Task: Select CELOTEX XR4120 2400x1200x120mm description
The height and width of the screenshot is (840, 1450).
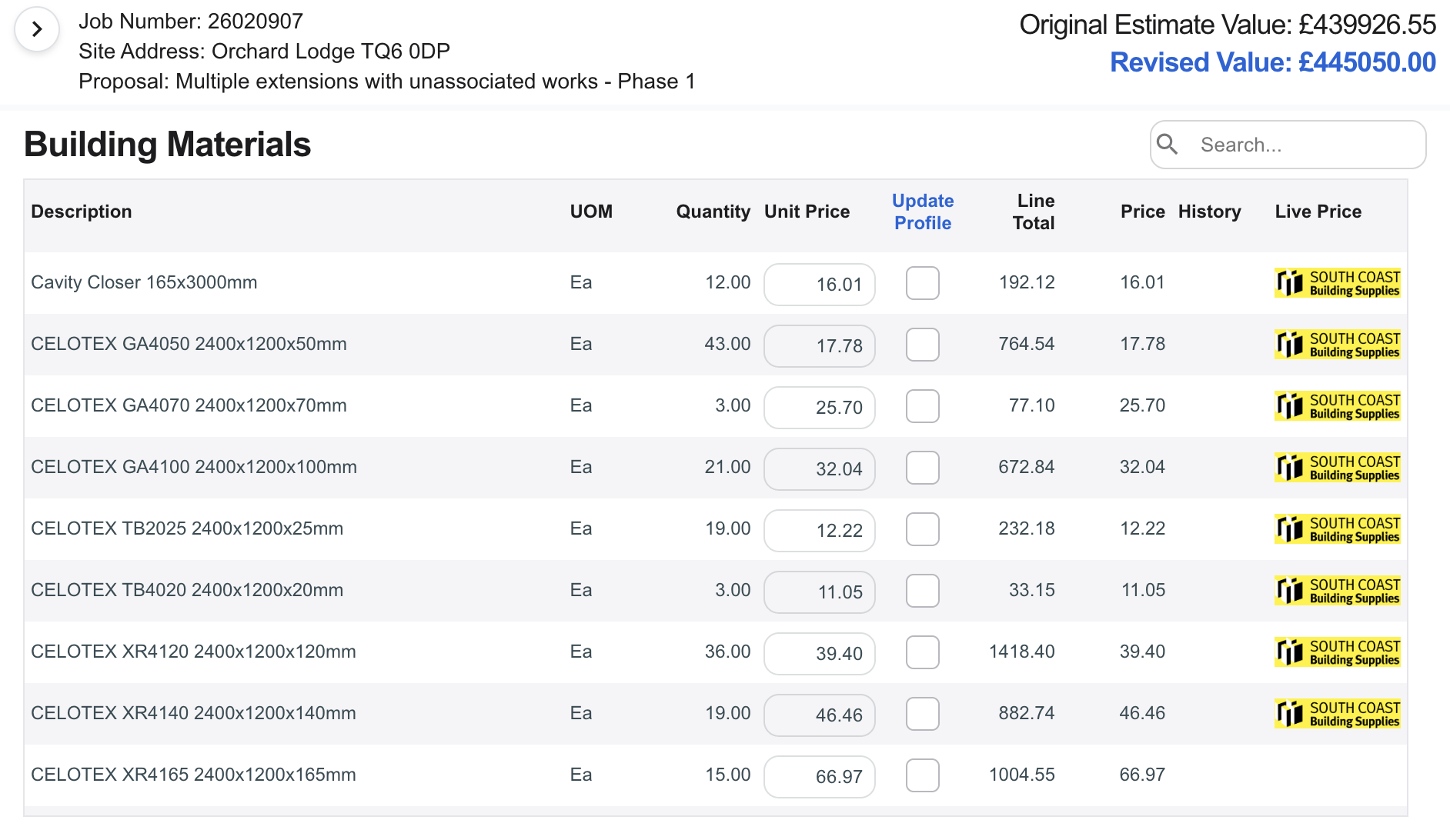Action: coord(193,652)
